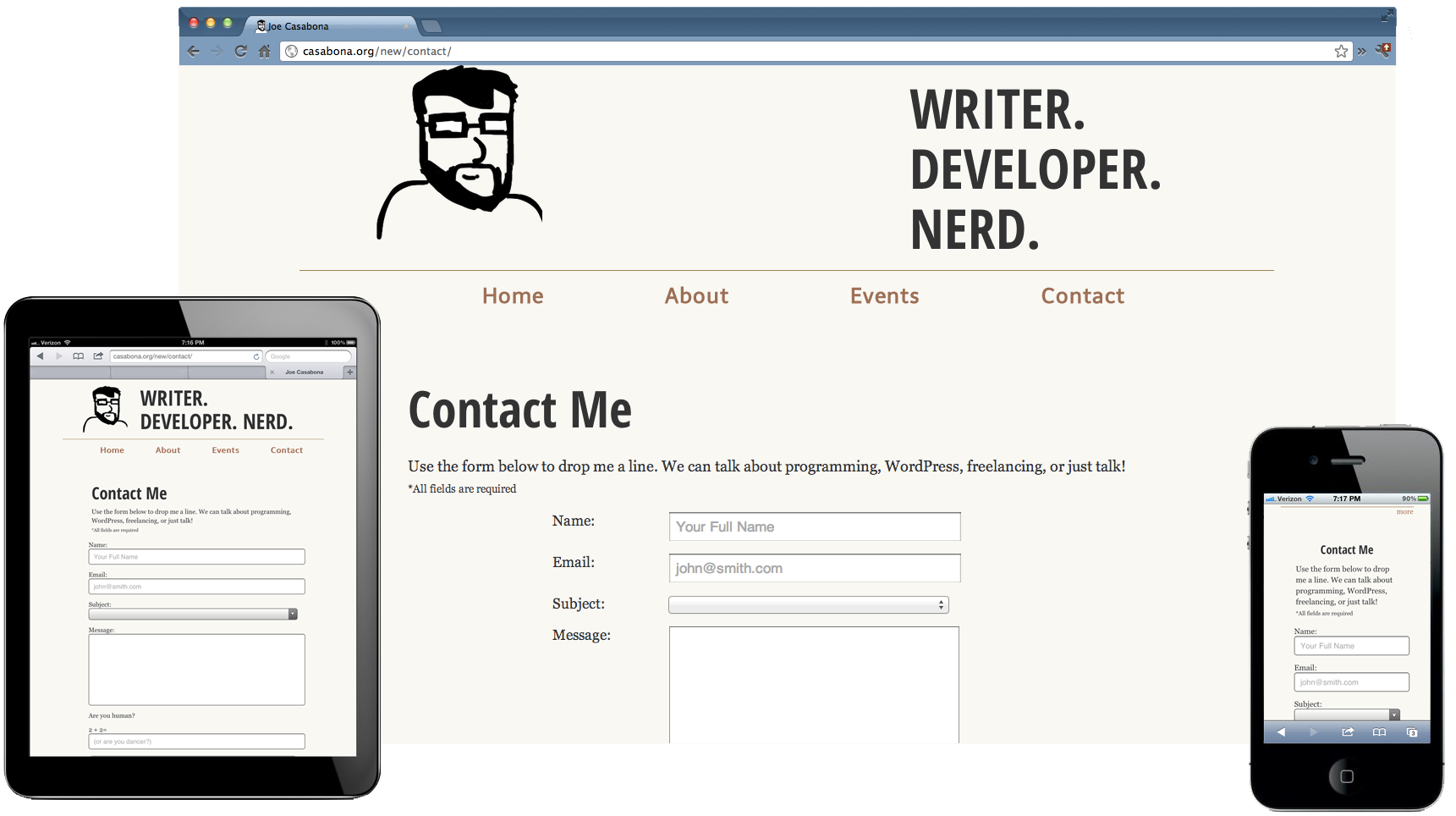Expand the Subject dropdown on the iPhone
The height and width of the screenshot is (816, 1456).
1347,715
